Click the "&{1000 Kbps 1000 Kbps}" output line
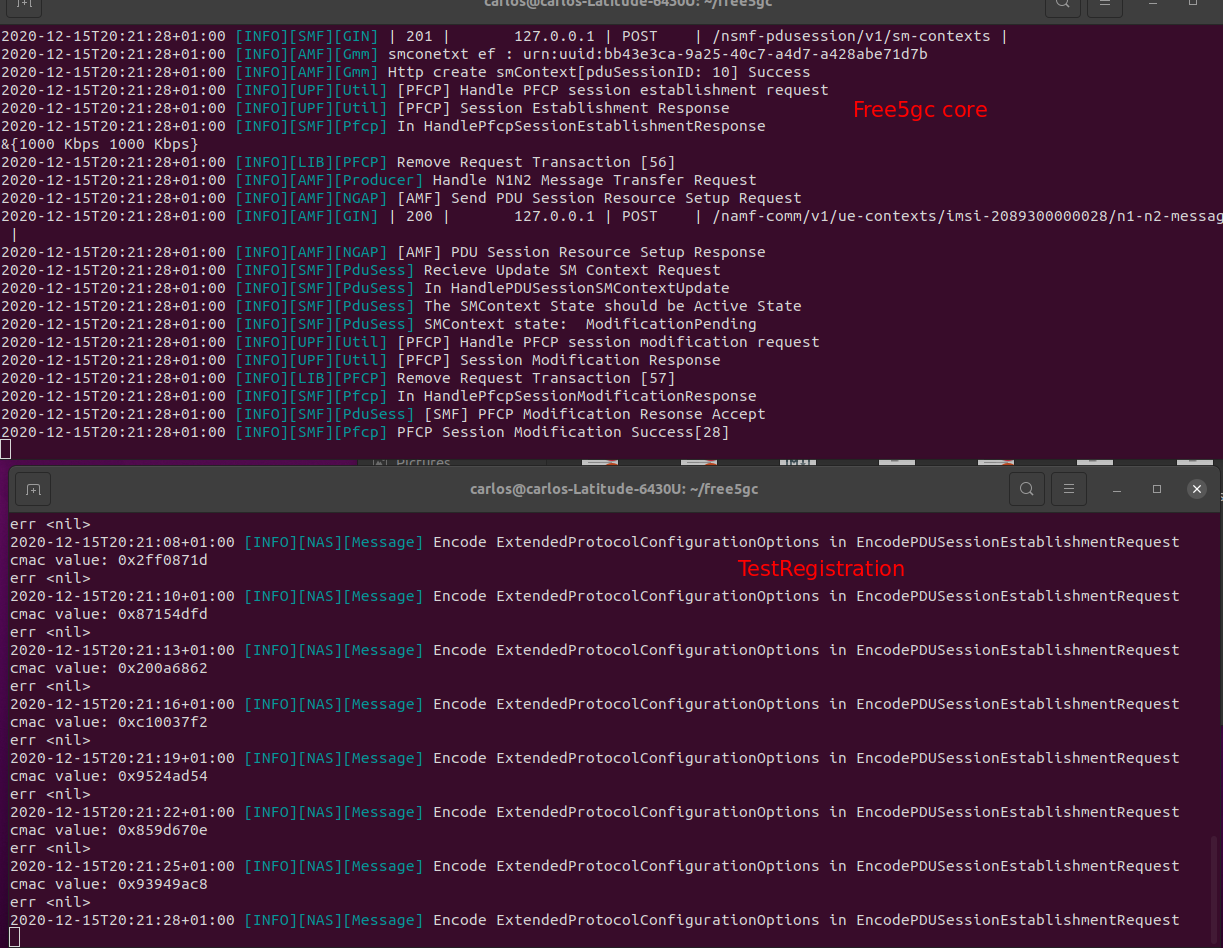This screenshot has height=948, width=1223. click(100, 144)
